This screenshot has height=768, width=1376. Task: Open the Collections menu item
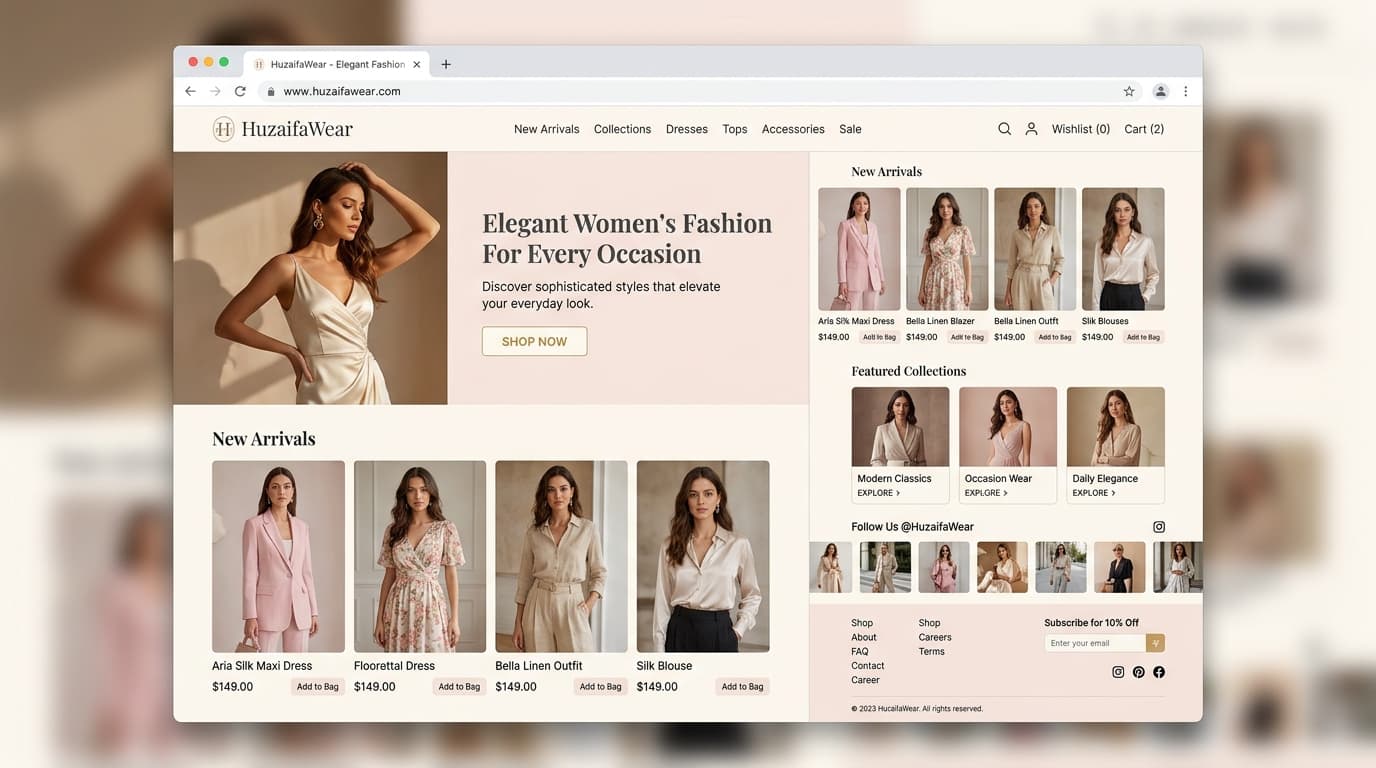pyautogui.click(x=622, y=129)
